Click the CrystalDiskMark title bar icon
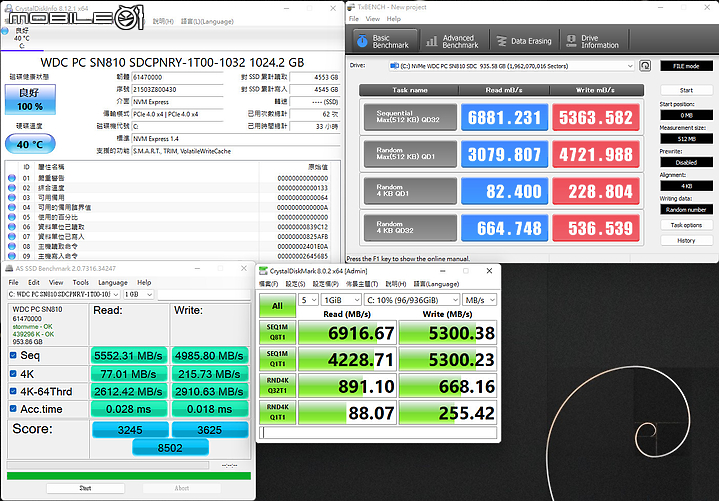 coord(263,271)
